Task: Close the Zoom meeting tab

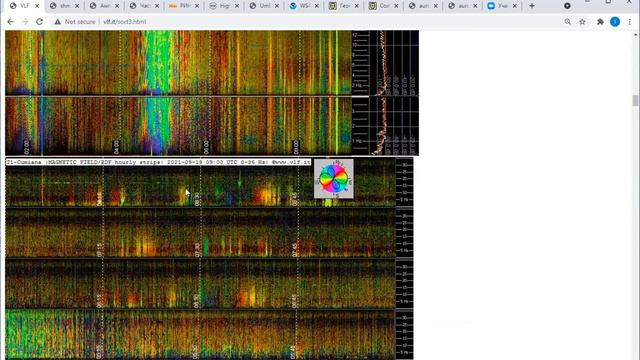Action: point(515,6)
